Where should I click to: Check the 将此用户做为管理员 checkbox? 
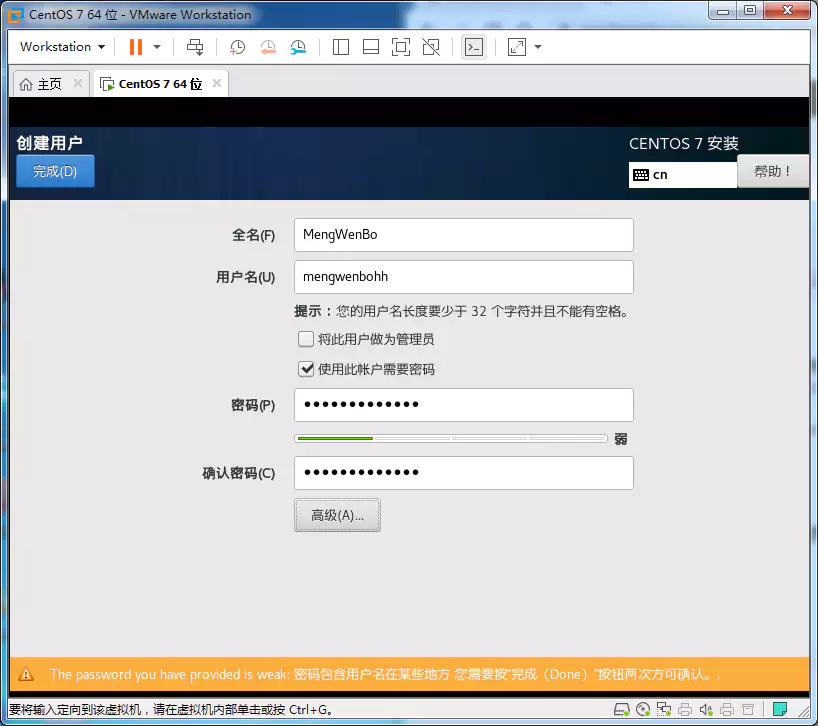click(x=306, y=339)
